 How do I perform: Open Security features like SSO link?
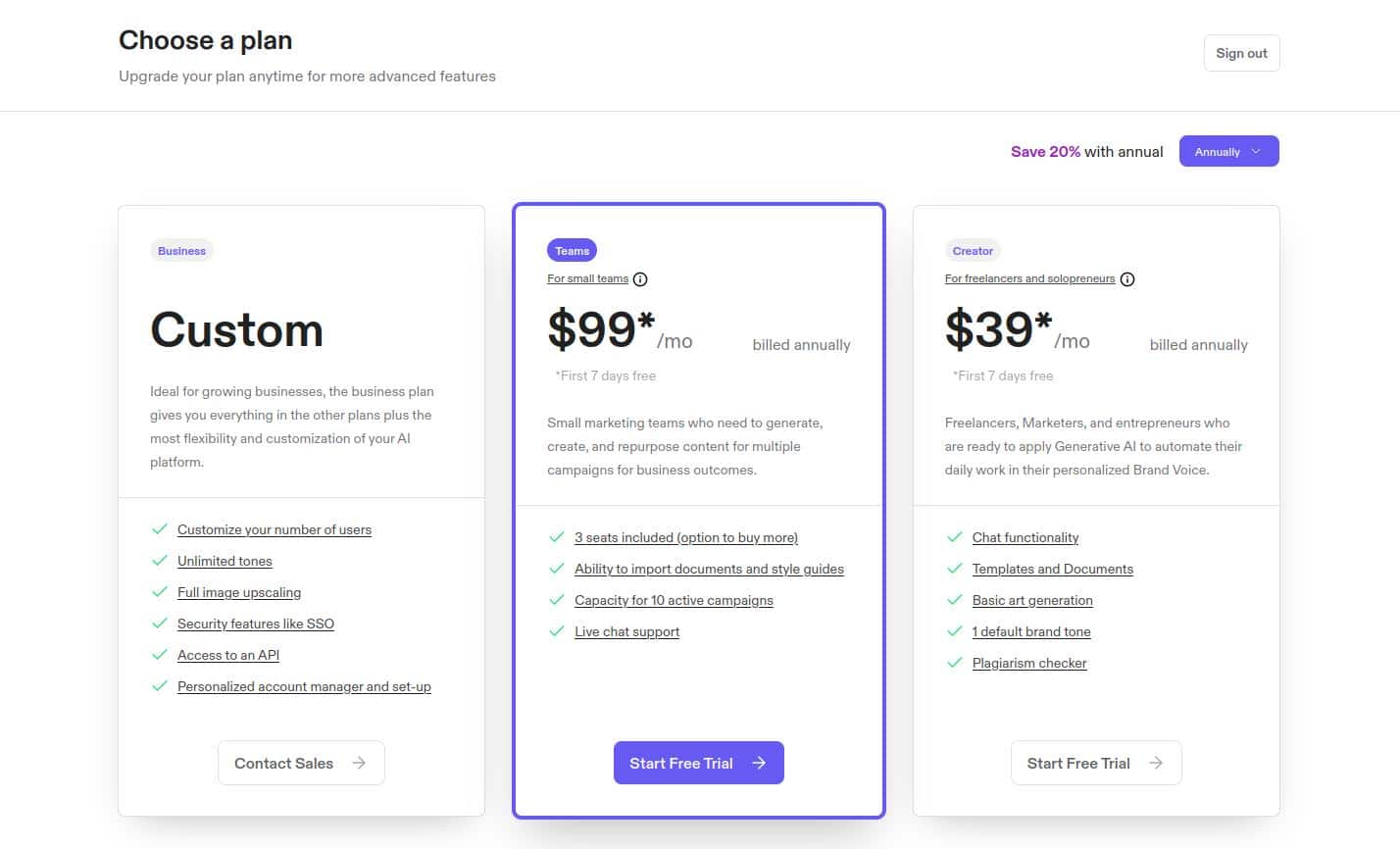click(256, 624)
